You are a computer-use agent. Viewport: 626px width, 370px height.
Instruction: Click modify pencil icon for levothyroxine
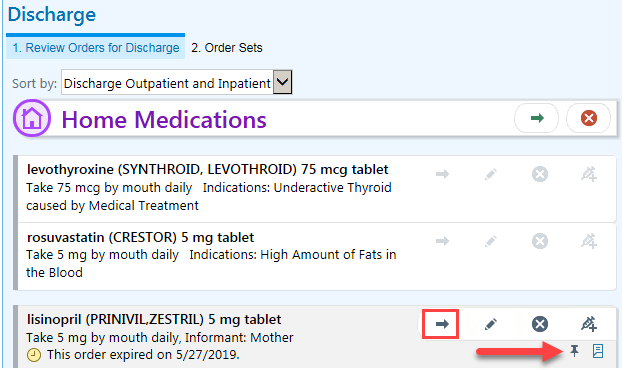491,174
